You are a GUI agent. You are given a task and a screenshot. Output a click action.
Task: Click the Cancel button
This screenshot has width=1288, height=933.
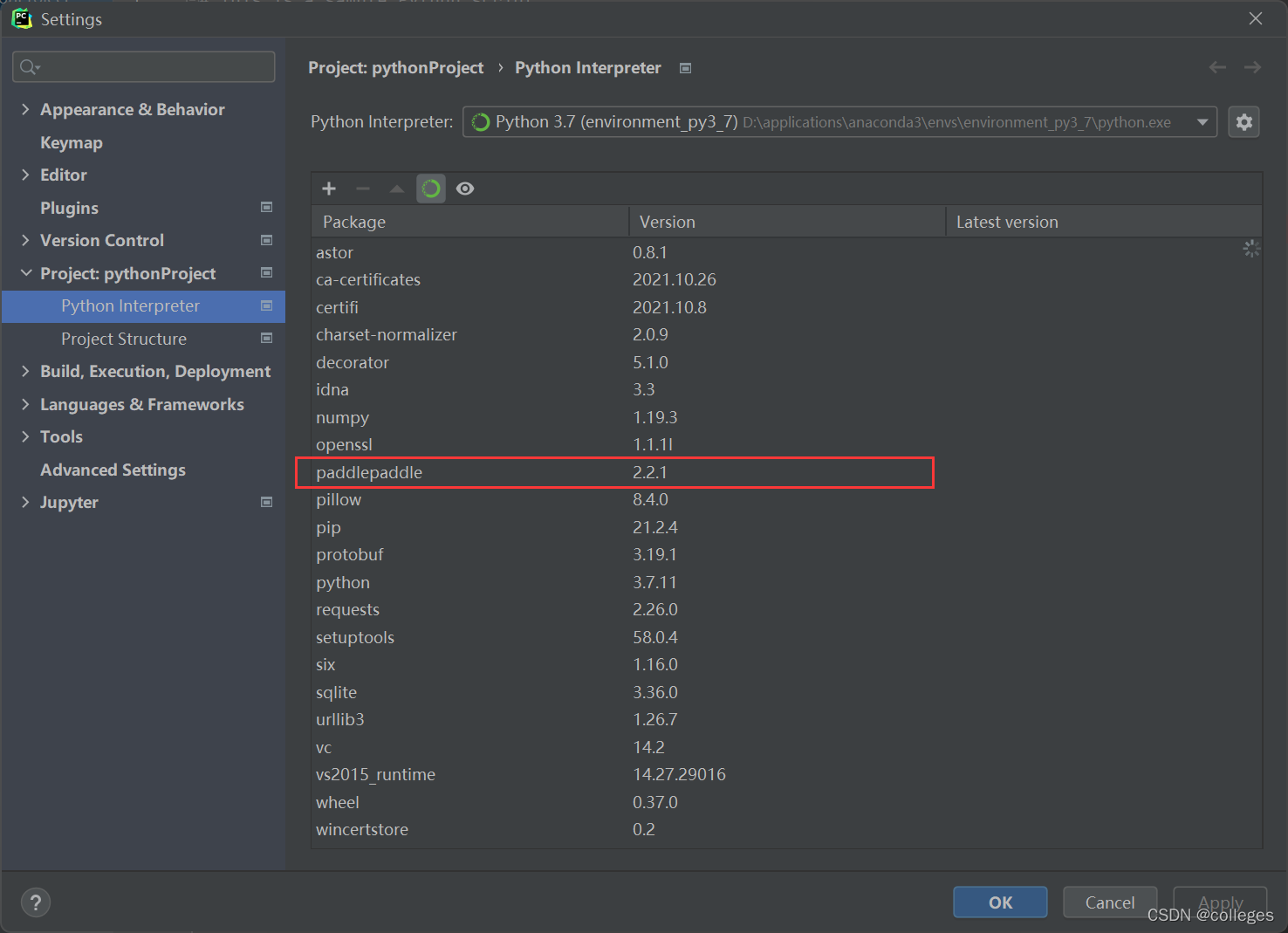coord(1110,902)
